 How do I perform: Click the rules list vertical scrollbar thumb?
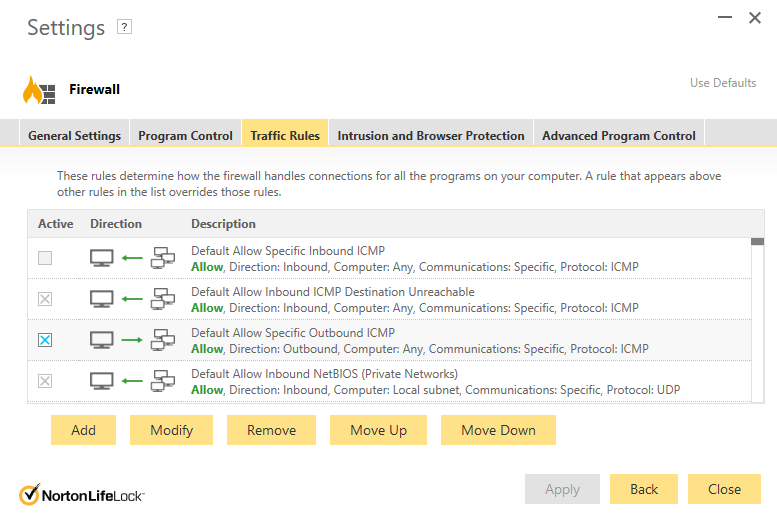pyautogui.click(x=758, y=241)
